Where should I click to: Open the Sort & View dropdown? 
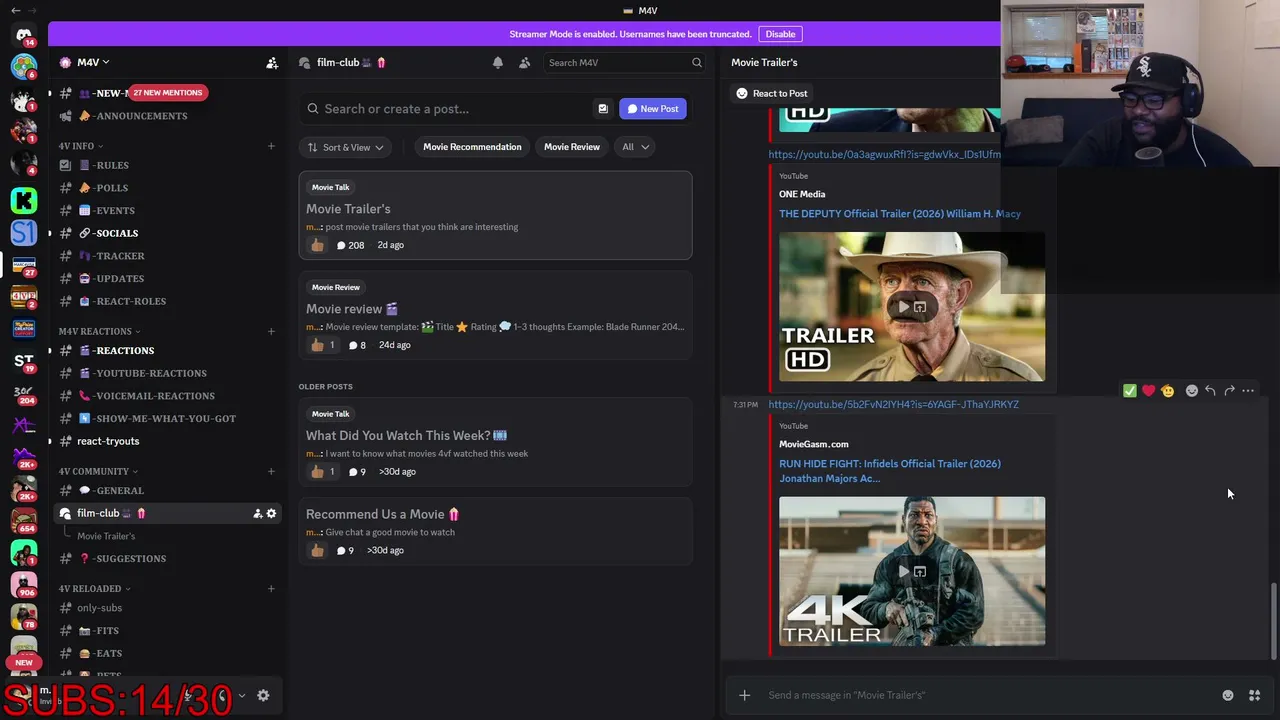346,147
